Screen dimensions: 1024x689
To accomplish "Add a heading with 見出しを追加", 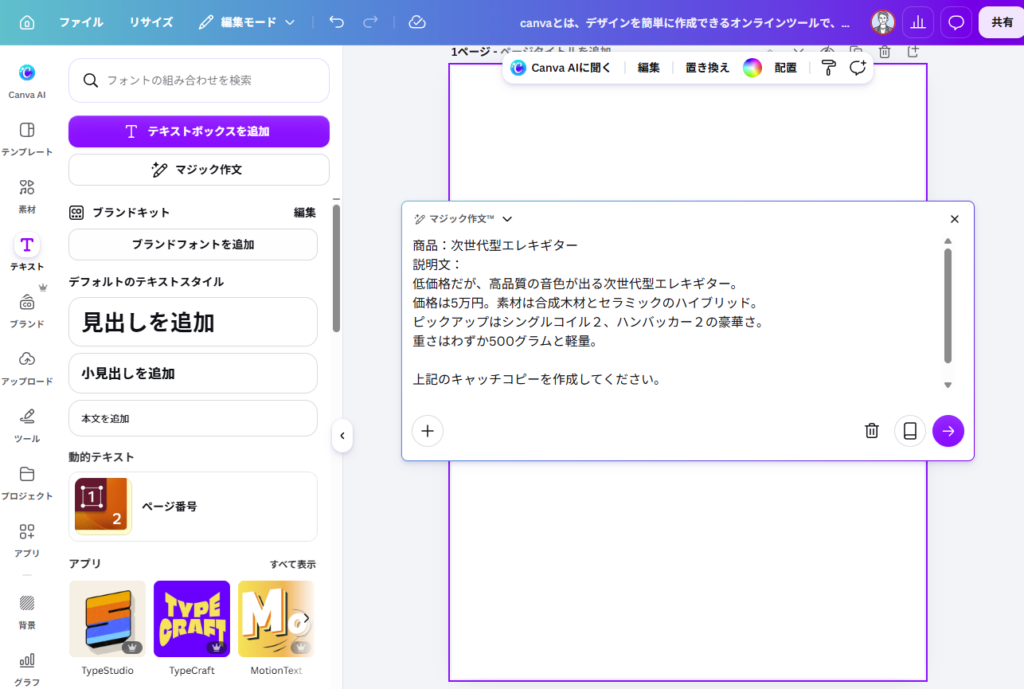I will click(x=193, y=322).
